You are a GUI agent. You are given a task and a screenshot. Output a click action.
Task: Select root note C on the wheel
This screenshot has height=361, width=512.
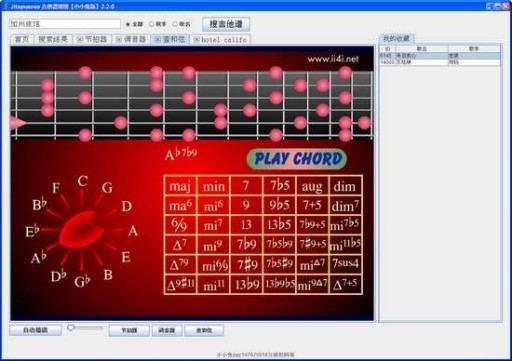pos(83,181)
